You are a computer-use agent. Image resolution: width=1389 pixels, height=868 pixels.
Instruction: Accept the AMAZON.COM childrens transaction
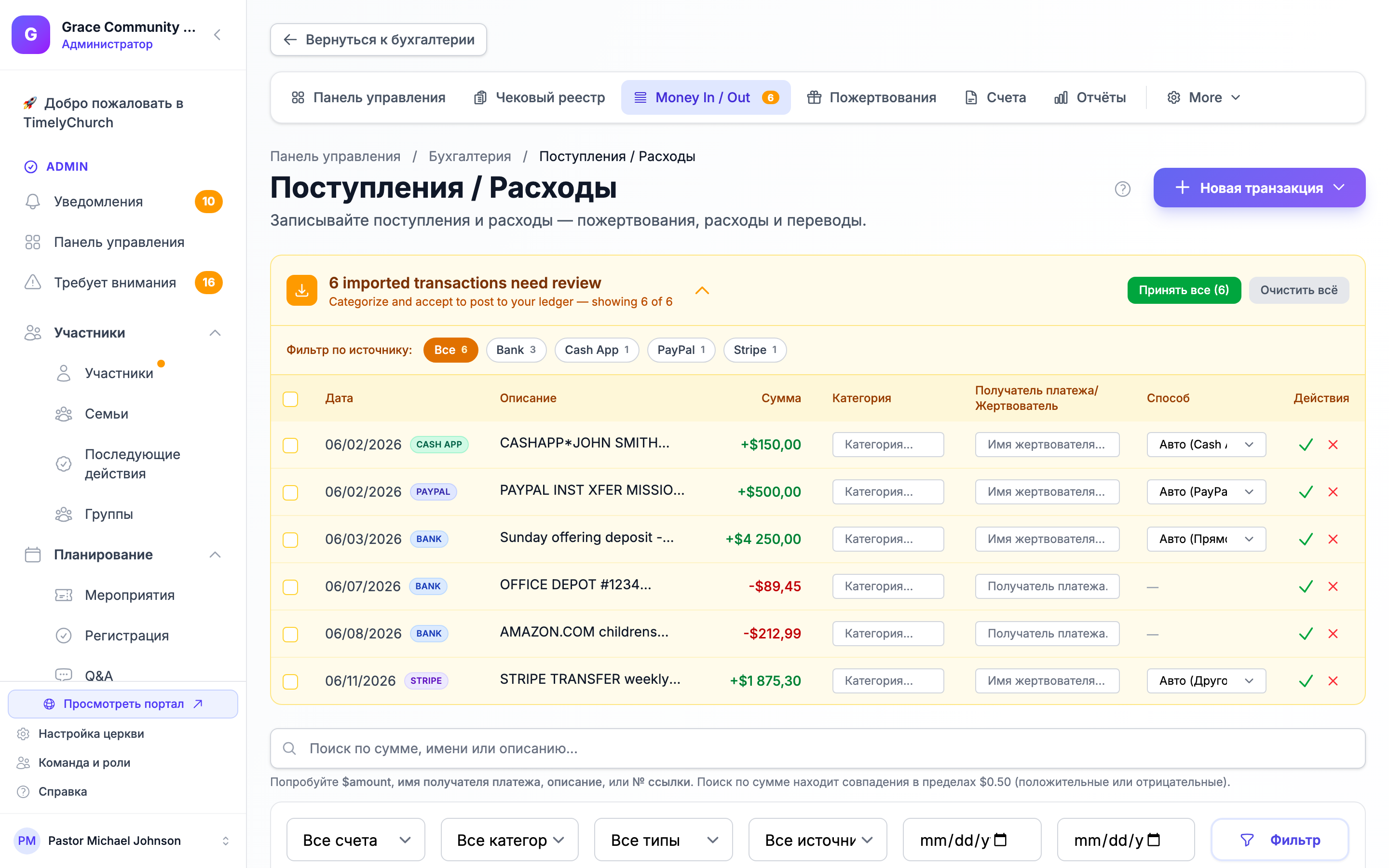pos(1306,634)
